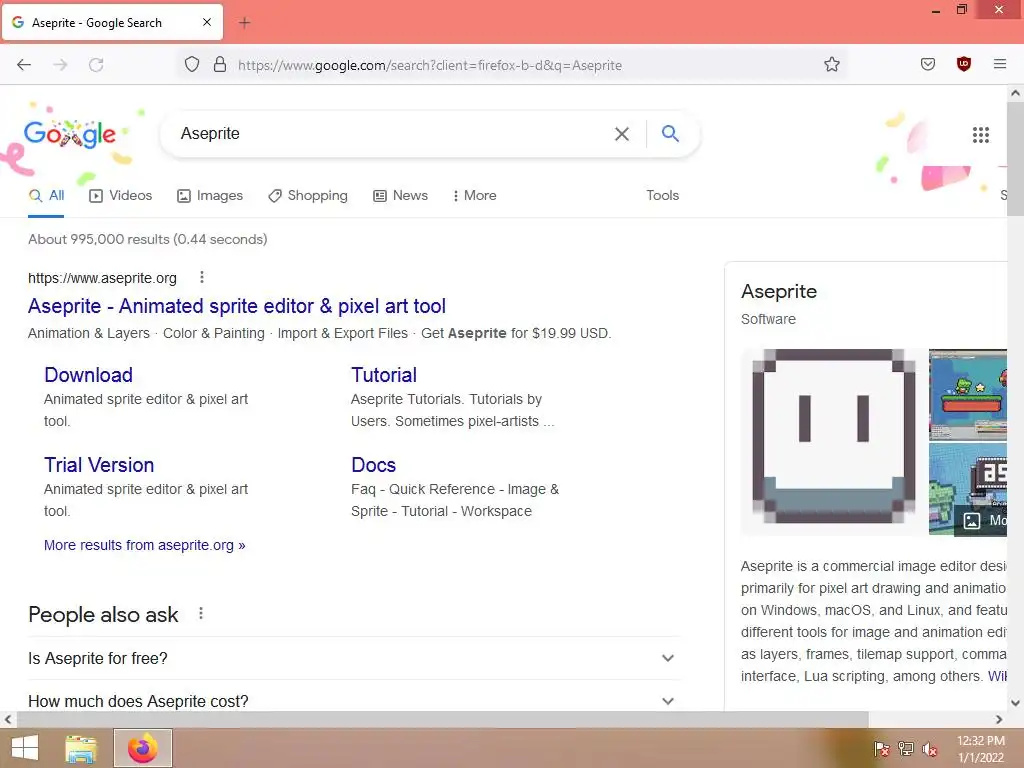Open the tracking protection shield icon
Image resolution: width=1024 pixels, height=768 pixels.
pyautogui.click(x=191, y=65)
